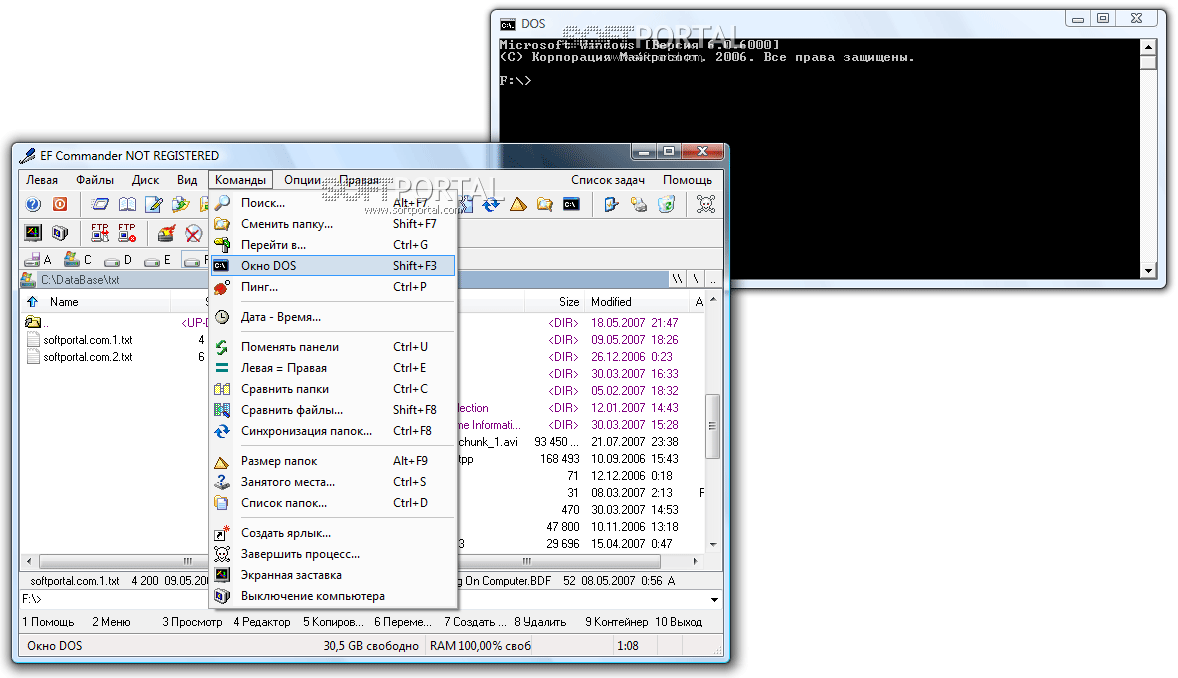Click the blue sync arrows toolbar icon
The width and height of the screenshot is (1178, 678).
(x=491, y=204)
